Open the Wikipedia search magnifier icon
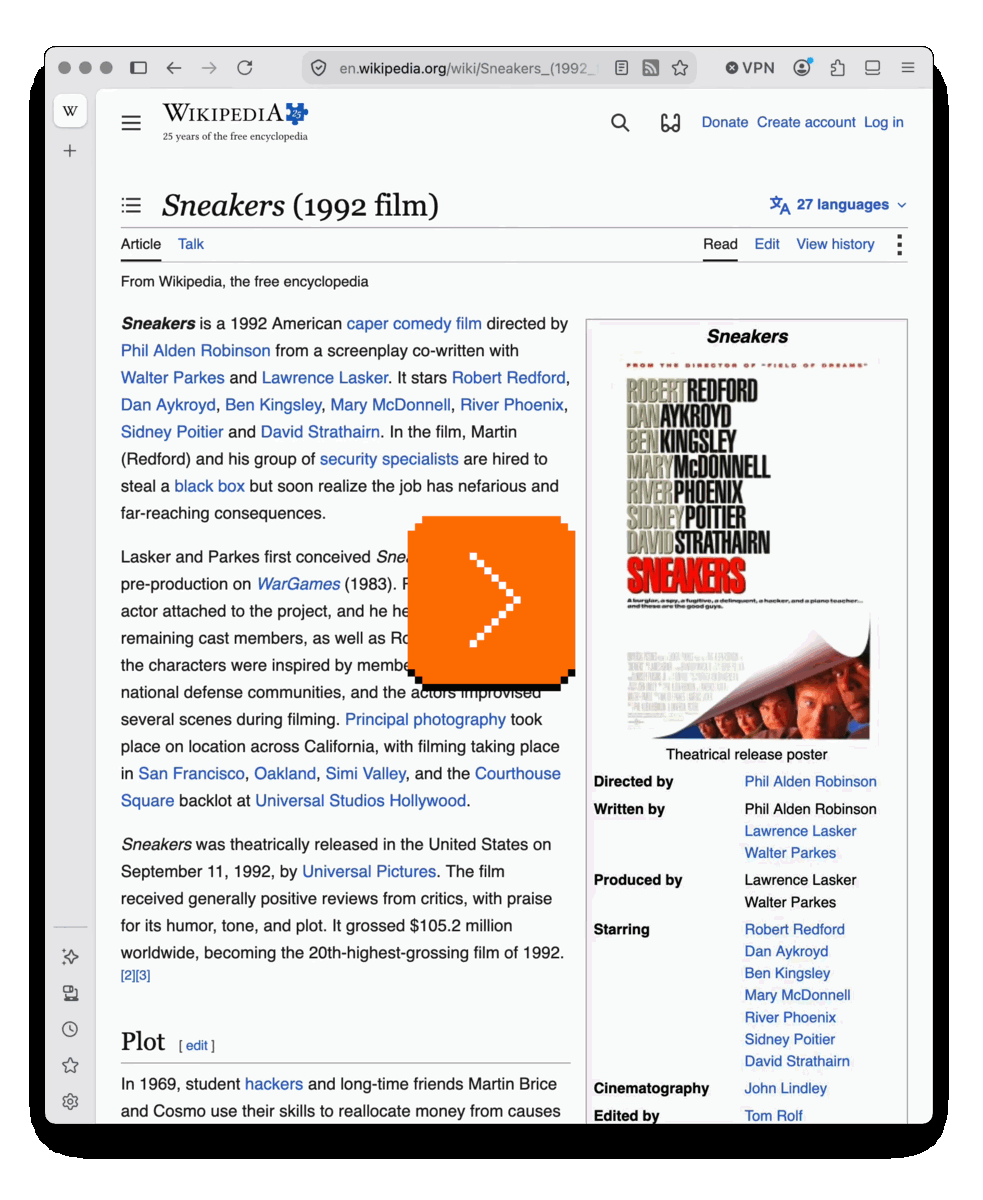983x1200 pixels. click(620, 122)
